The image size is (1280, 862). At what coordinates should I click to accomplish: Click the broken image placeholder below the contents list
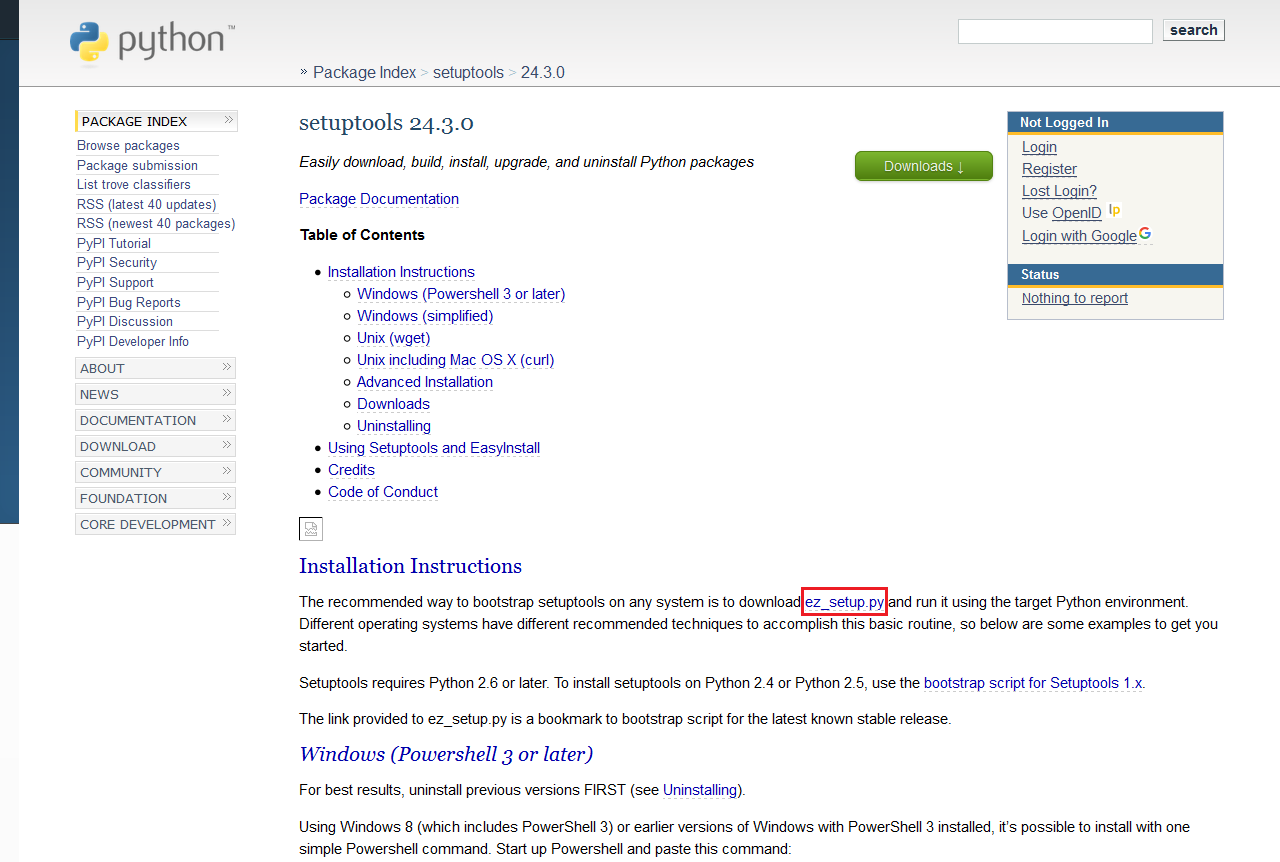pos(310,528)
